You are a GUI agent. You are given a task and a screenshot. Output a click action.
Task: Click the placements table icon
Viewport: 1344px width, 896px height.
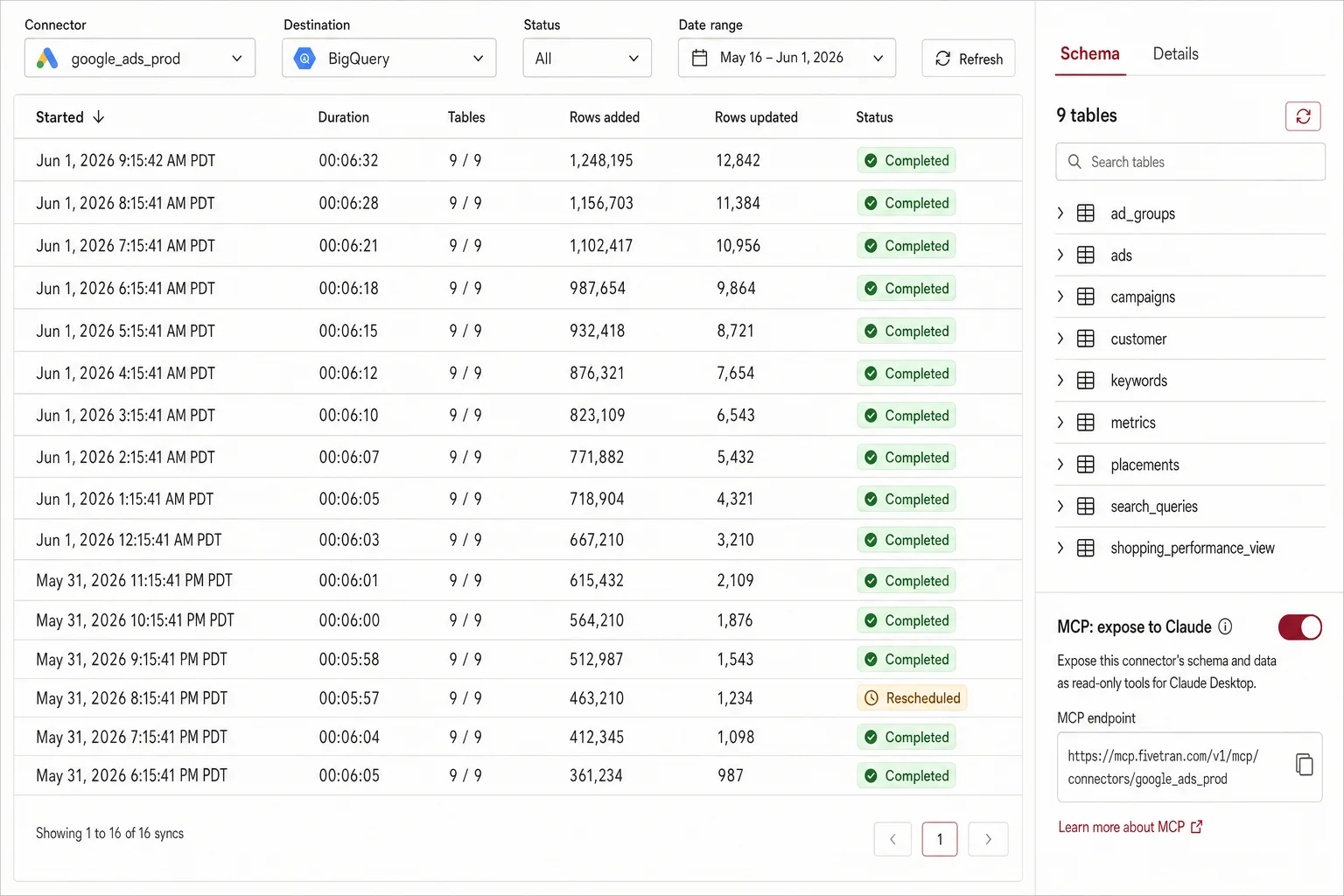tap(1086, 465)
